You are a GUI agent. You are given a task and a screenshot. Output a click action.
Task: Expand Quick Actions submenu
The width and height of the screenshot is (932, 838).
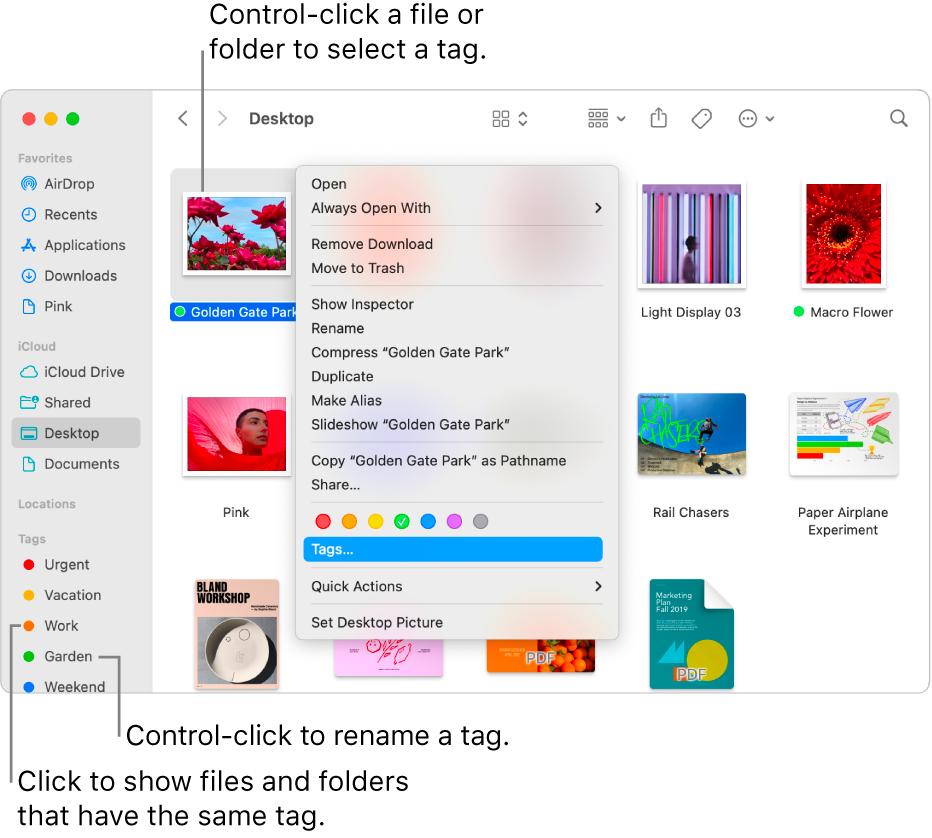[456, 586]
